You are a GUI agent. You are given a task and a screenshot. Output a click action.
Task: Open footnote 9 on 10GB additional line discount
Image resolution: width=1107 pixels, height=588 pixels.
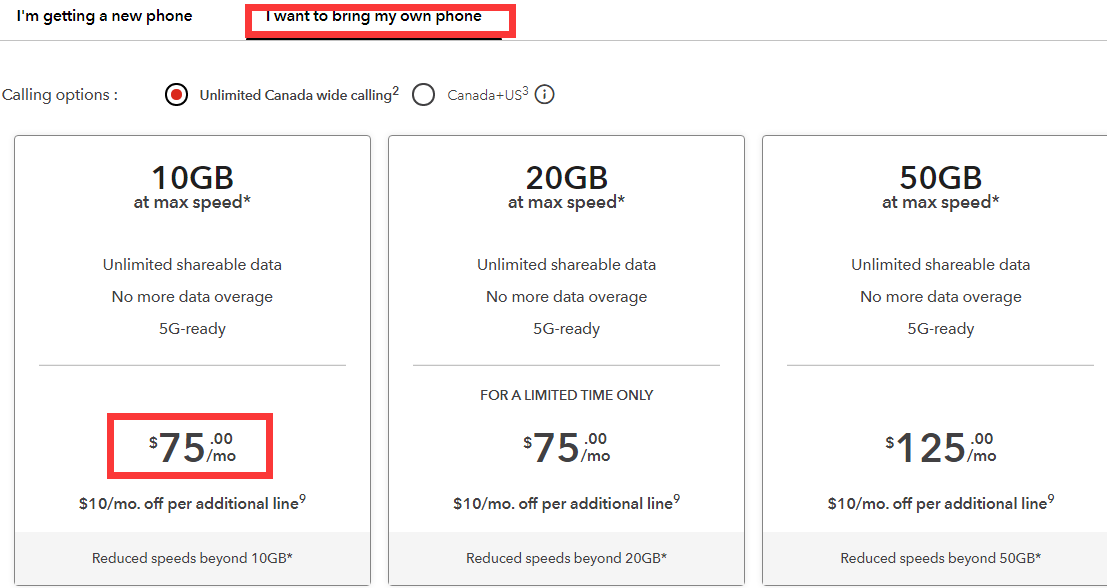pyautogui.click(x=302, y=498)
